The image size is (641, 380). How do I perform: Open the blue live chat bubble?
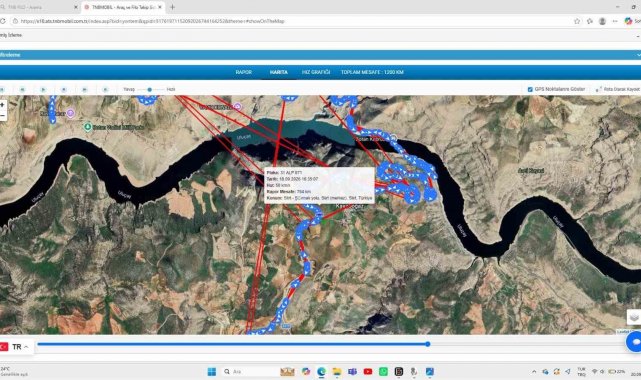coord(634,342)
